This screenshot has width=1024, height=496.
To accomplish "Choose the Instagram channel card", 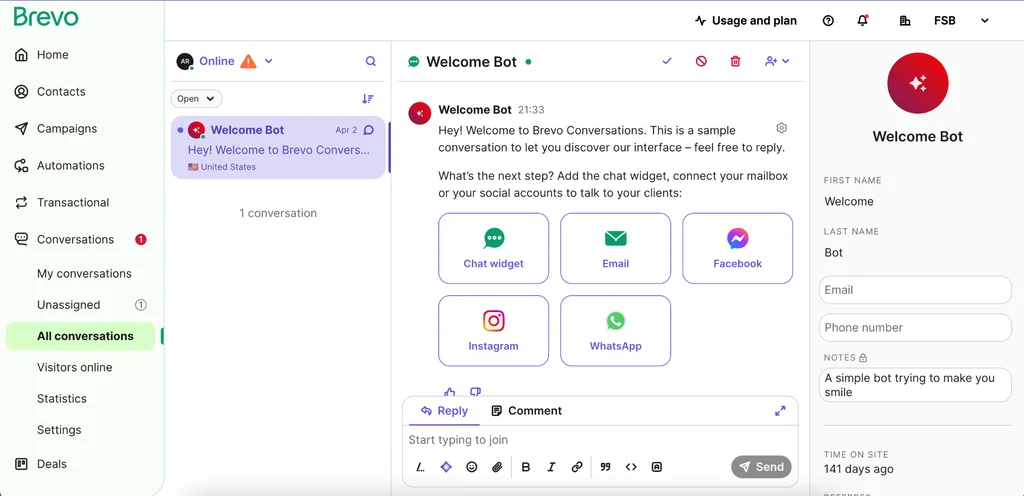I will (493, 330).
